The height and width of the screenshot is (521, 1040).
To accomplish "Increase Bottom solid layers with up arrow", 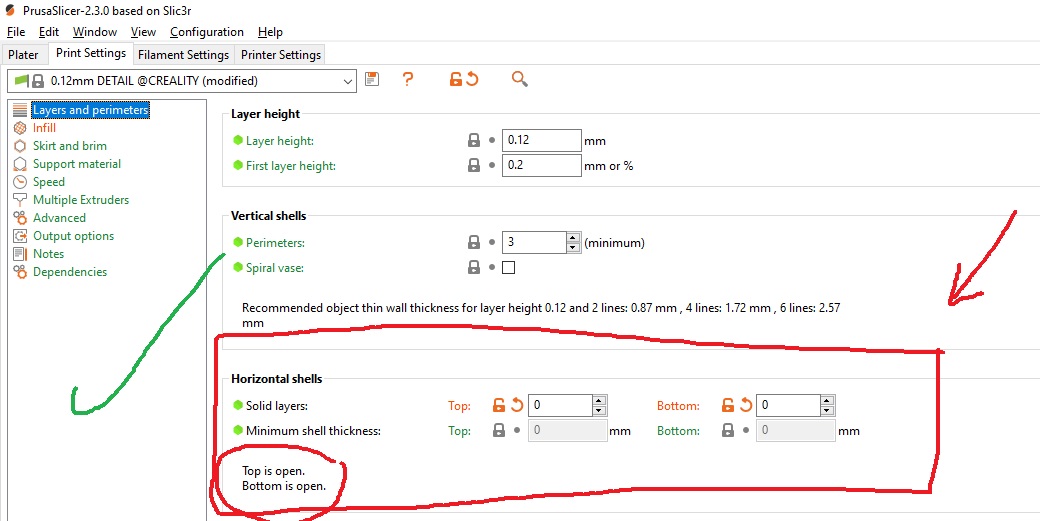I will pyautogui.click(x=828, y=400).
